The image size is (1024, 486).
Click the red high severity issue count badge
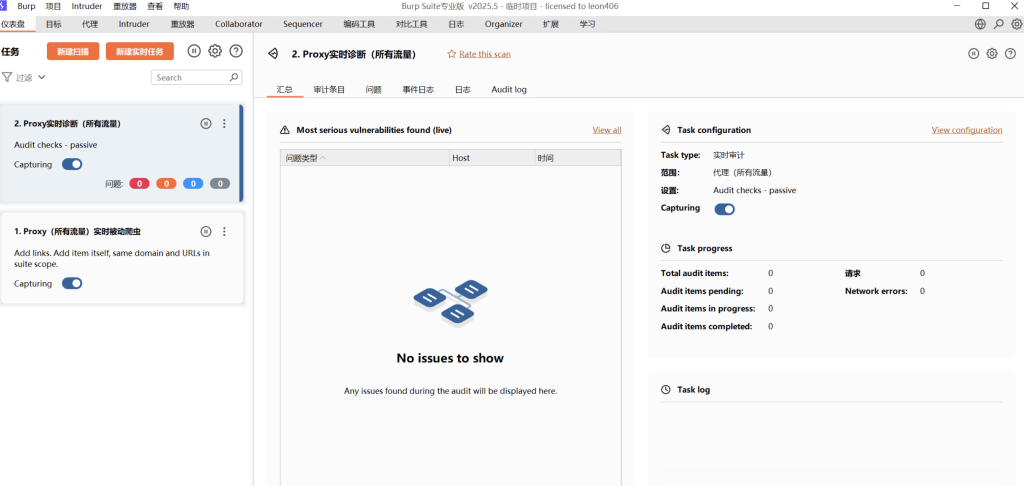coord(139,184)
